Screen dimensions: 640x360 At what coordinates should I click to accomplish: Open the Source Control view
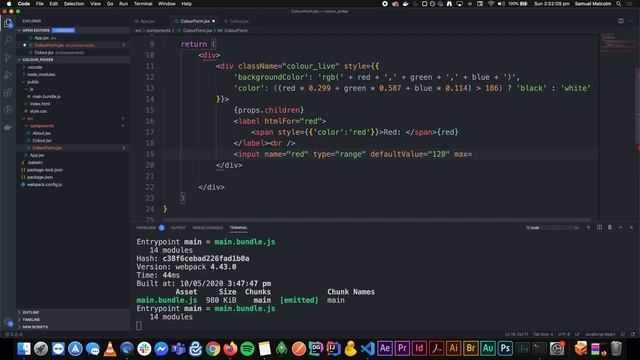(x=8, y=58)
